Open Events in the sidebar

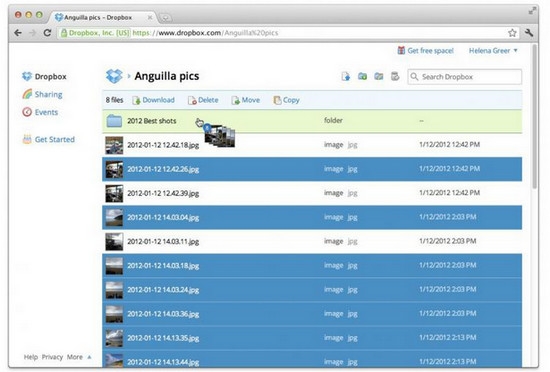(46, 112)
